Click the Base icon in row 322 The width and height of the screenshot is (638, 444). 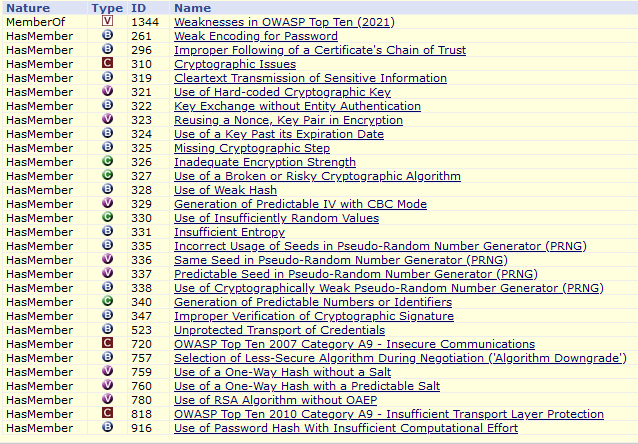(x=107, y=105)
